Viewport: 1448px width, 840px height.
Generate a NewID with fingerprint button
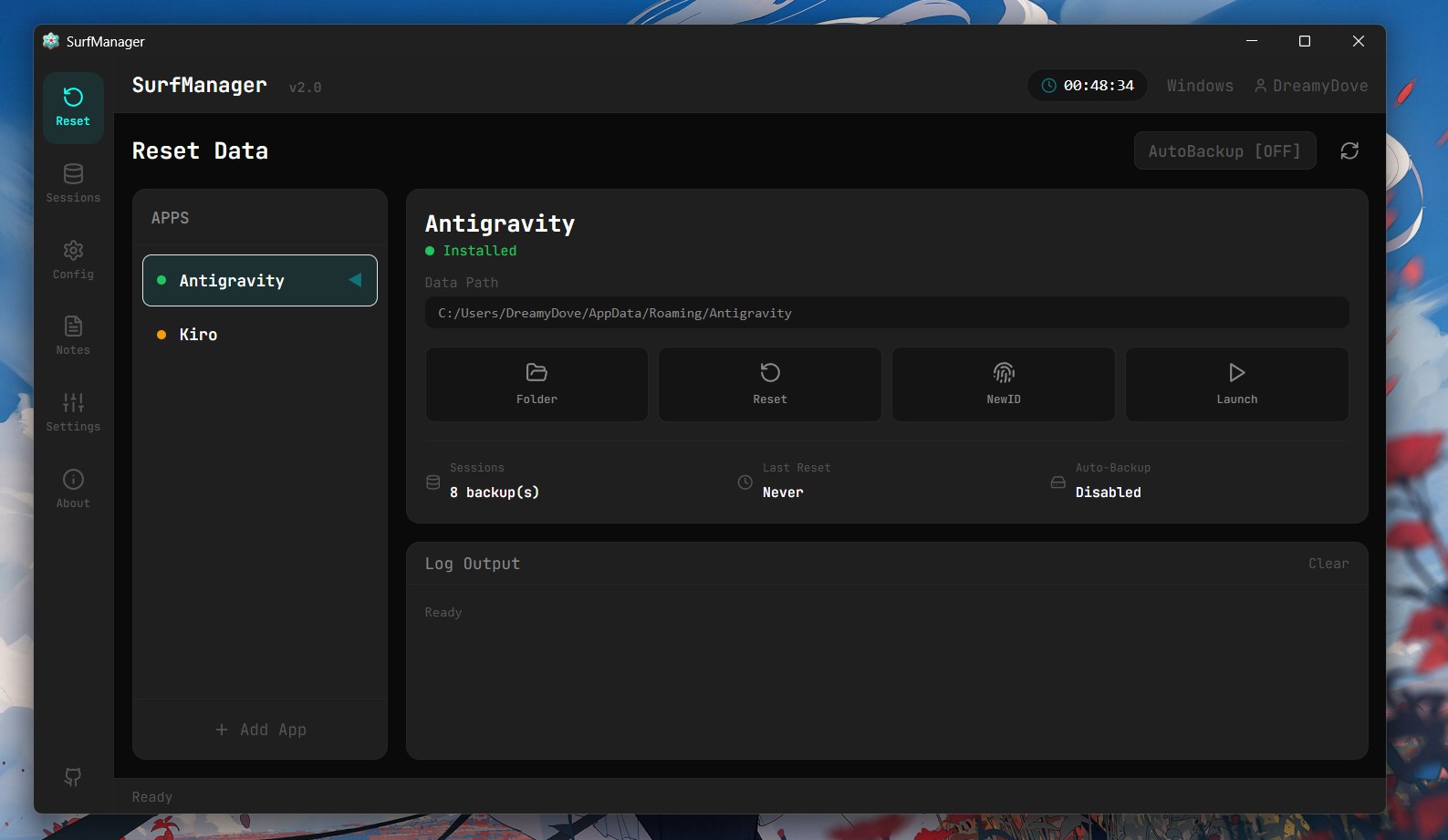tap(1004, 384)
